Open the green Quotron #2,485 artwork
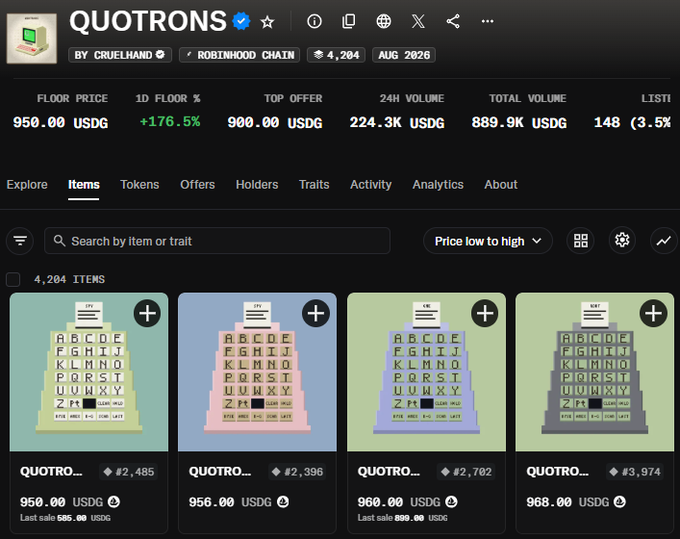Viewport: 680px width, 539px height. (89, 372)
